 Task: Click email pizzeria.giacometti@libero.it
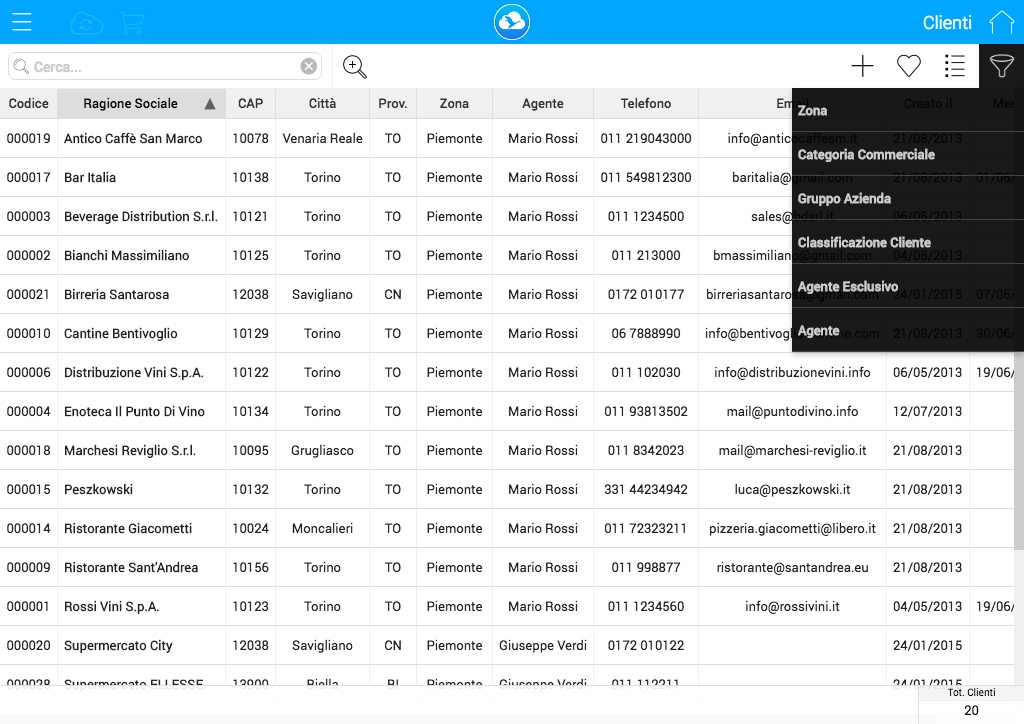(792, 529)
